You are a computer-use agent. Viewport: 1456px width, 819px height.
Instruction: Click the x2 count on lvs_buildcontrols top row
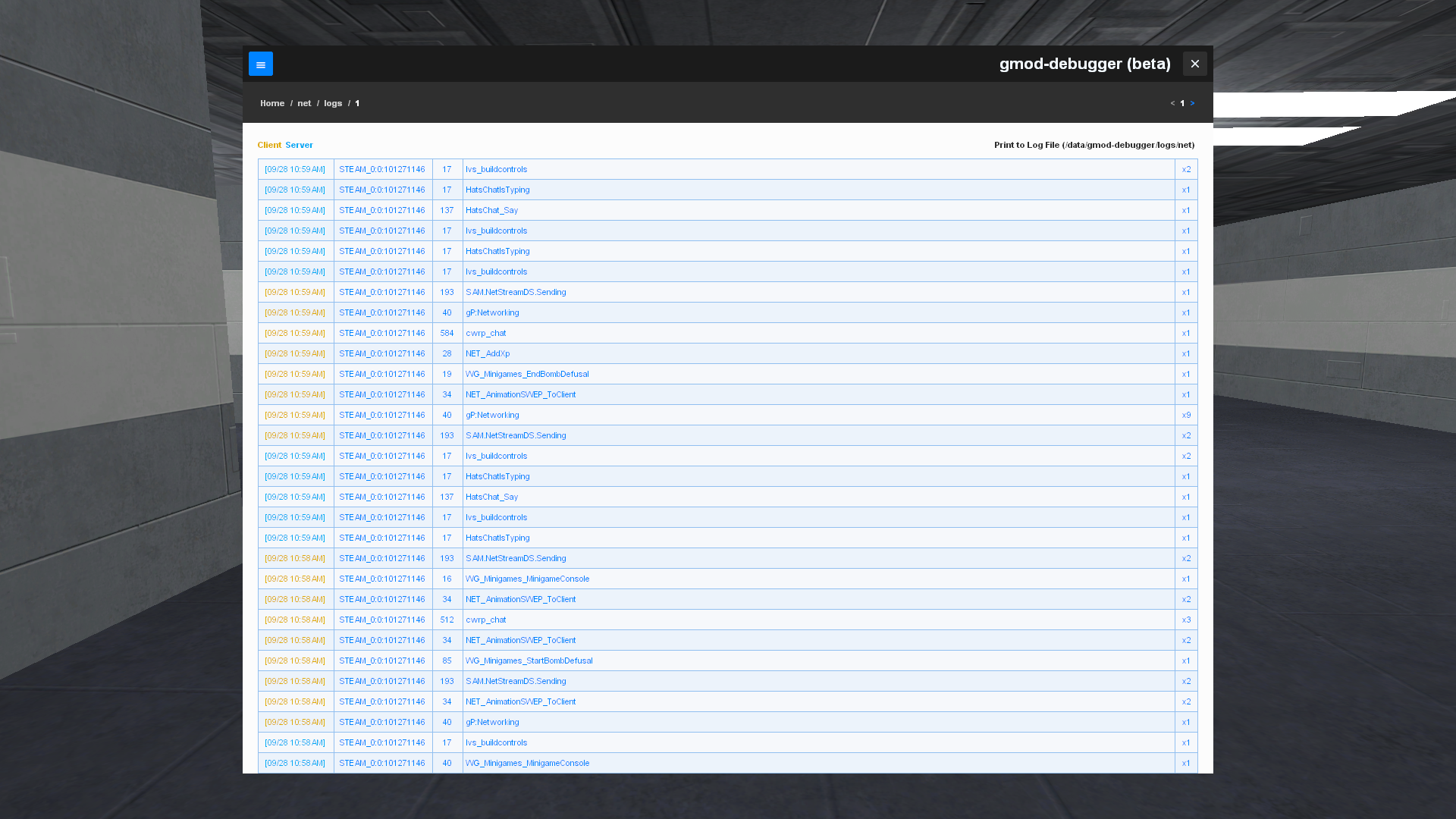point(1186,169)
